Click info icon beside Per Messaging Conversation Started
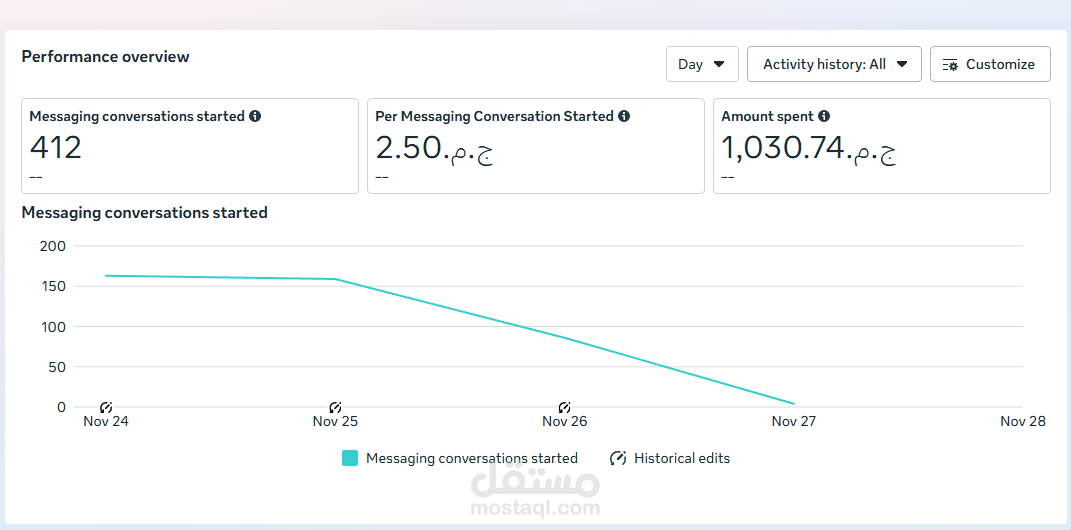Screen dimensions: 1071x530 pyautogui.click(x=624, y=117)
